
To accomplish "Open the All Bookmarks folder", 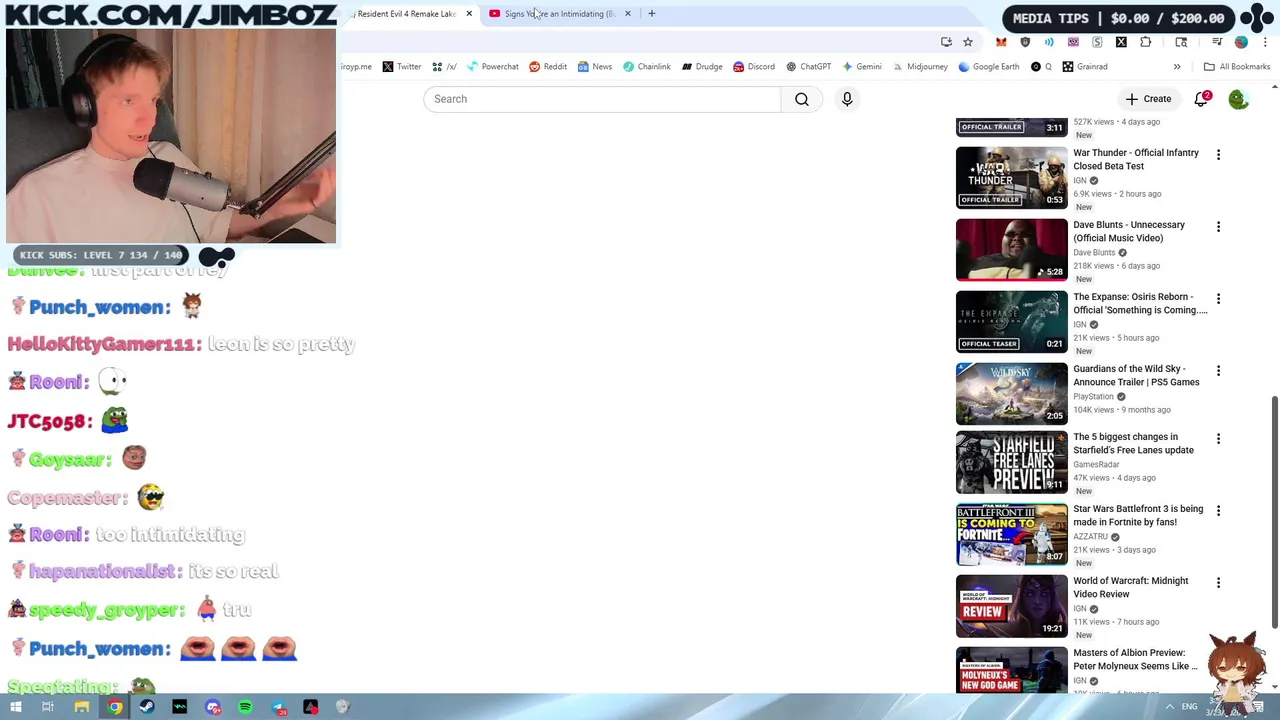I will coord(1237,67).
